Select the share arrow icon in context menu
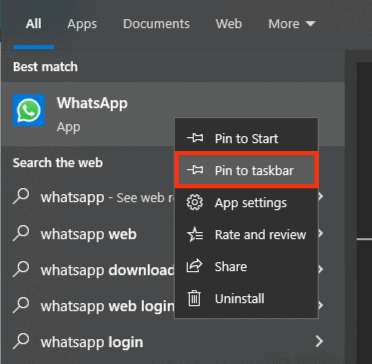The image size is (372, 364). point(195,266)
